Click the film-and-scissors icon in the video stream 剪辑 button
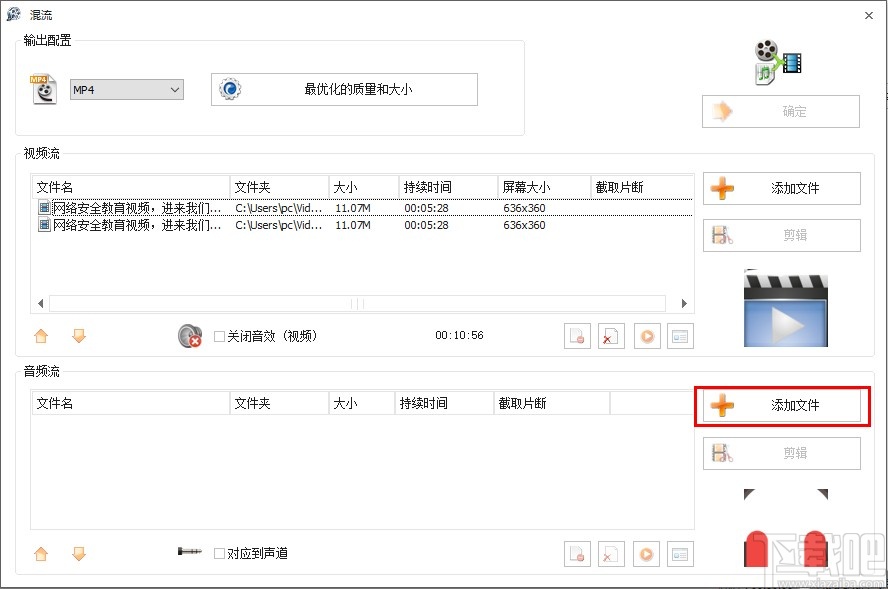Viewport: 888px width, 589px height. pyautogui.click(x=722, y=235)
